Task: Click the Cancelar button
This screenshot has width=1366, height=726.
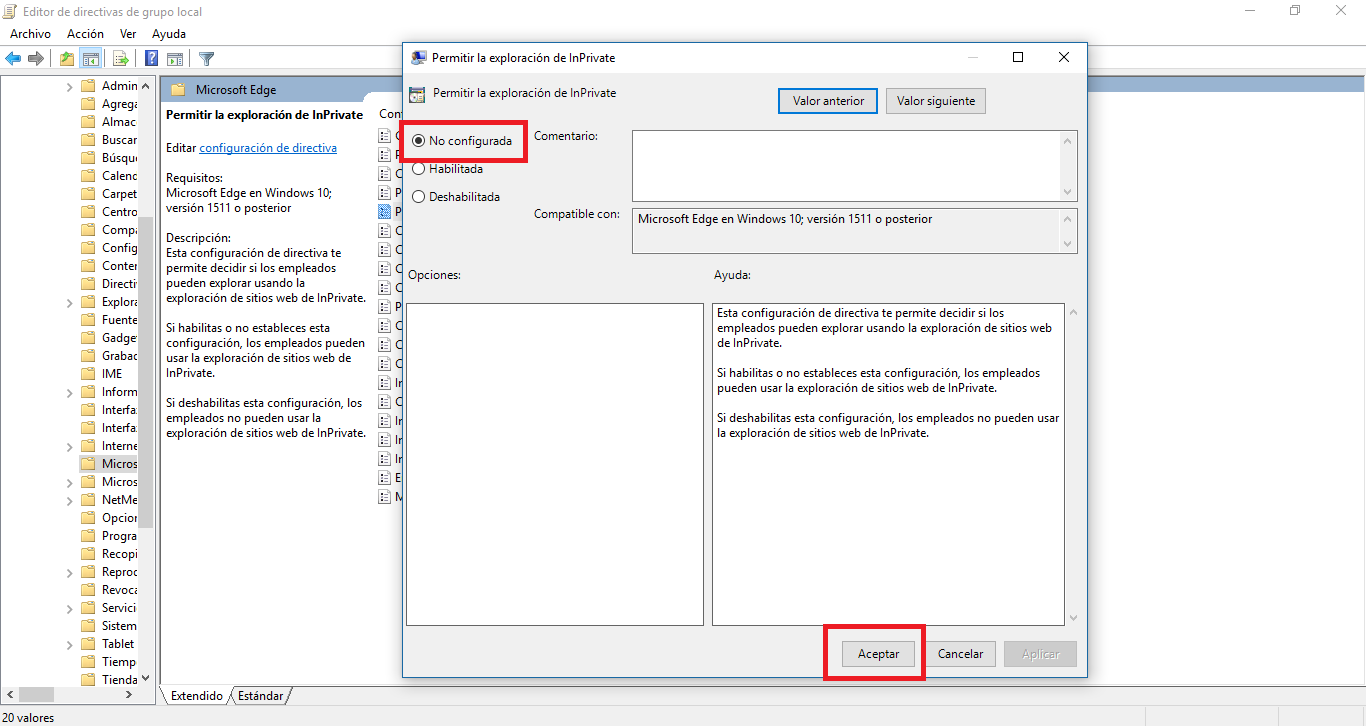Action: (x=960, y=654)
